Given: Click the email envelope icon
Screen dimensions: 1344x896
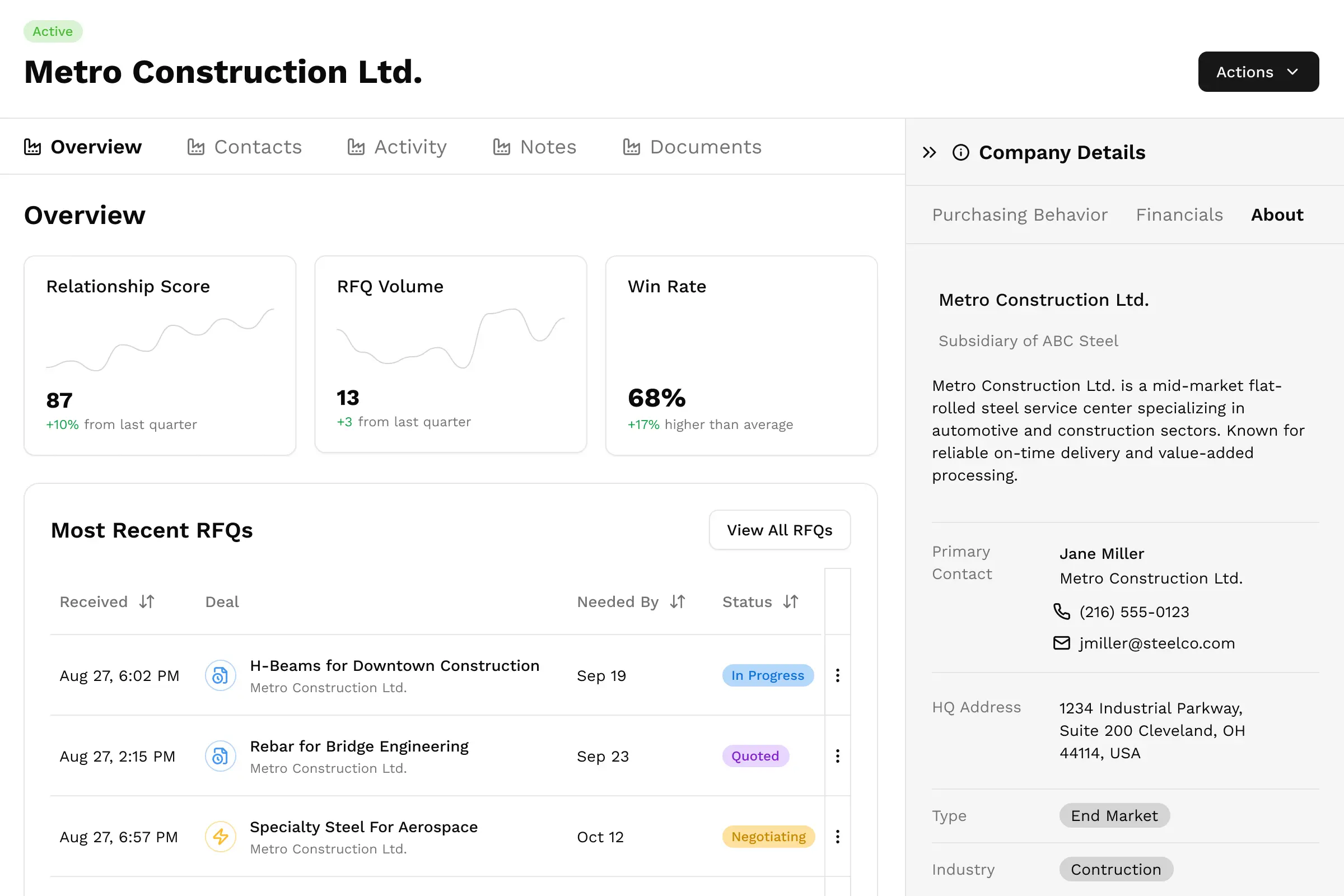Looking at the screenshot, I should click(1061, 643).
